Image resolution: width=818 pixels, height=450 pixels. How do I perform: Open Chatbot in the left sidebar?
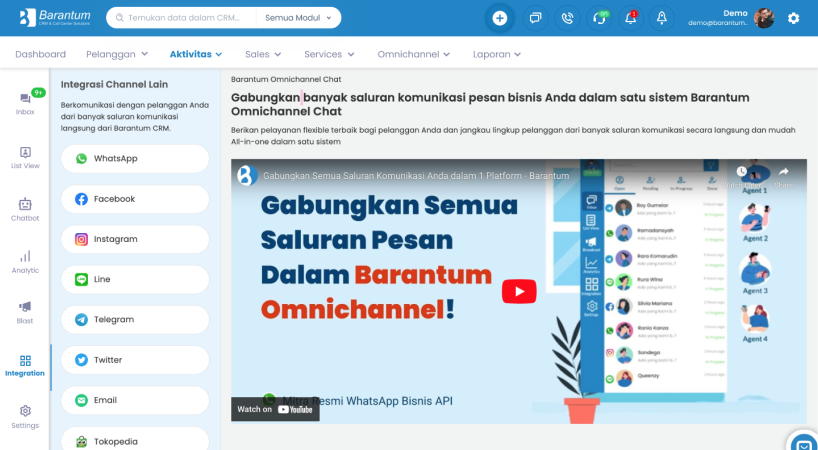(25, 209)
